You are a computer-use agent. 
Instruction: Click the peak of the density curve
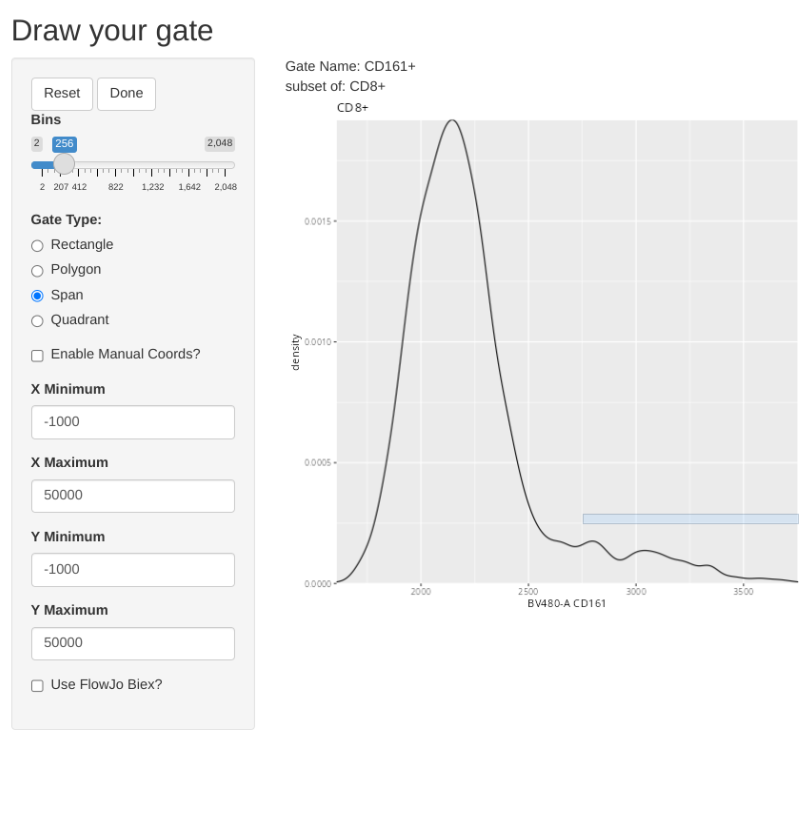452,121
